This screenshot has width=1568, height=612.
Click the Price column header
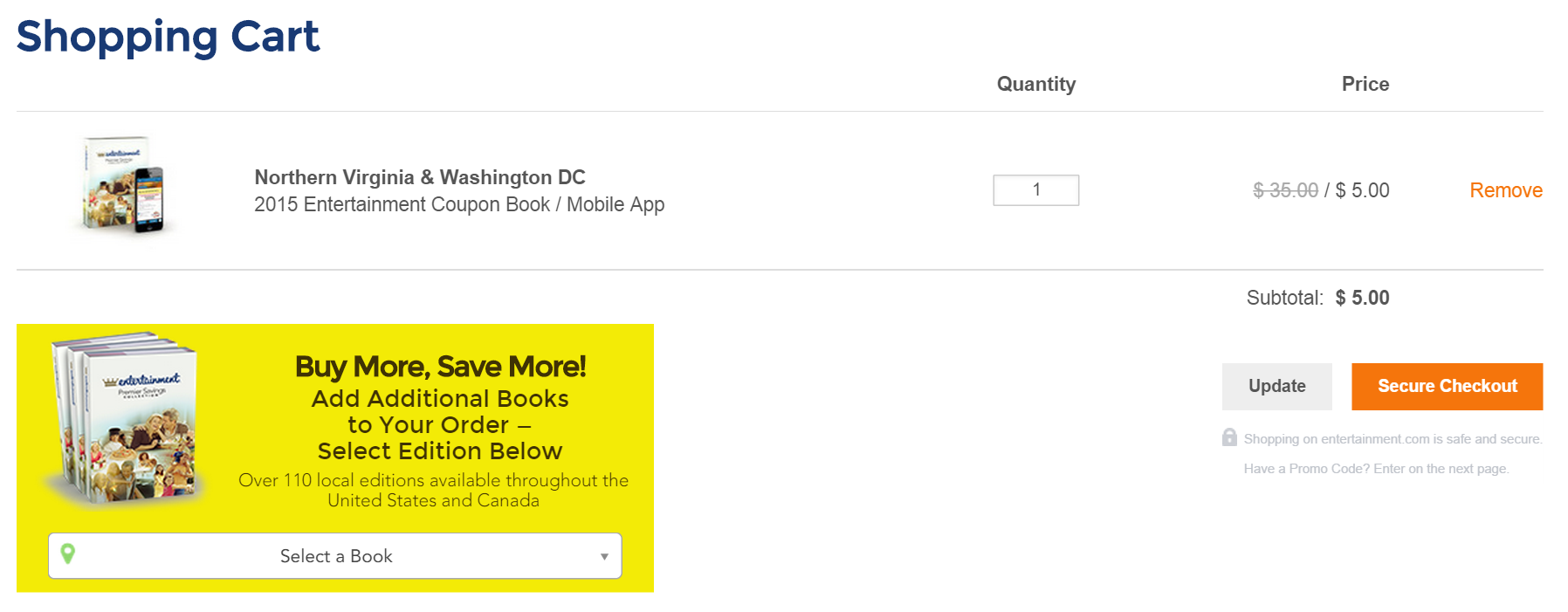tap(1365, 84)
